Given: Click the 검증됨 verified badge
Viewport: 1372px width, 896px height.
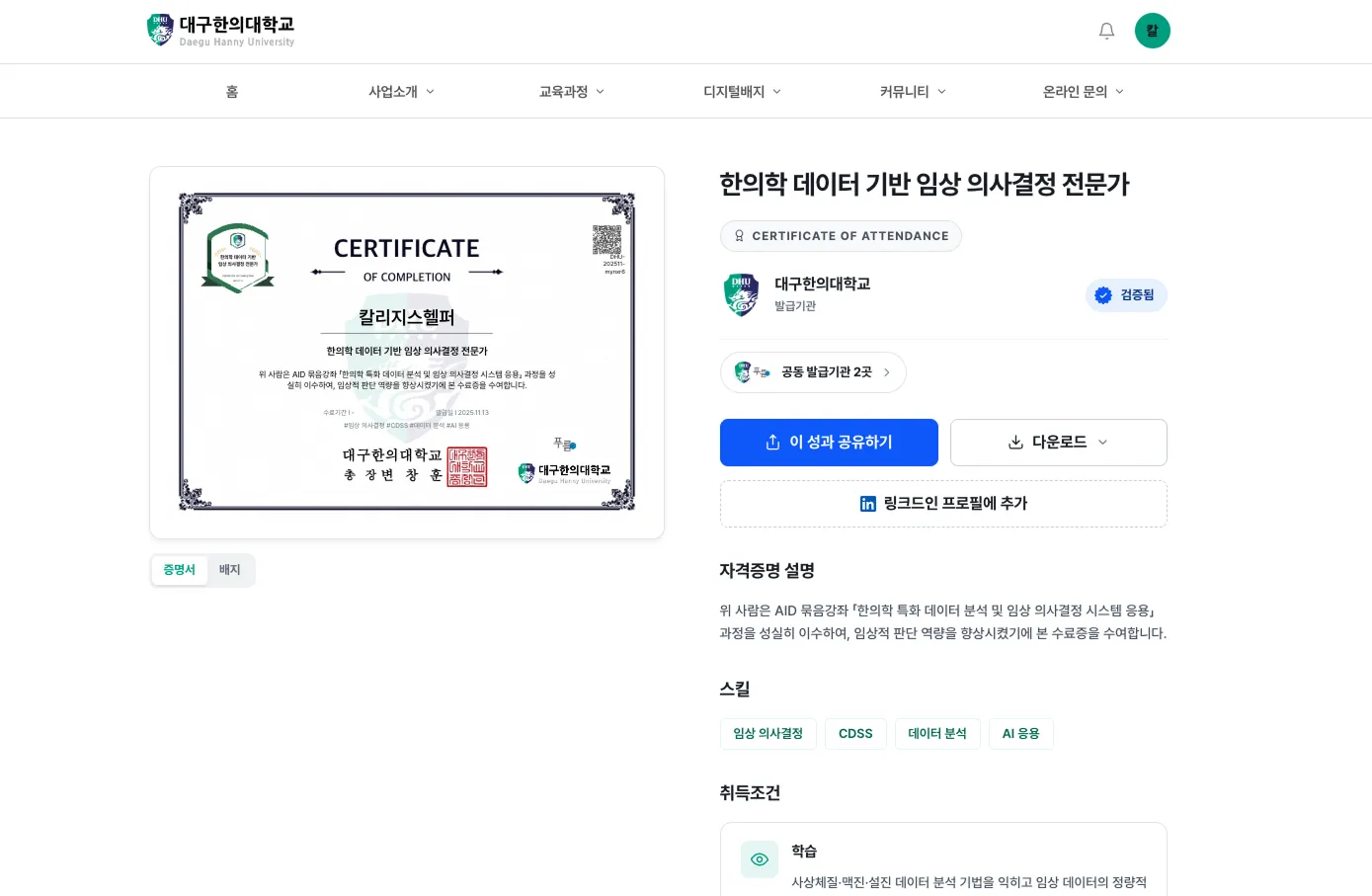Looking at the screenshot, I should pos(1126,295).
